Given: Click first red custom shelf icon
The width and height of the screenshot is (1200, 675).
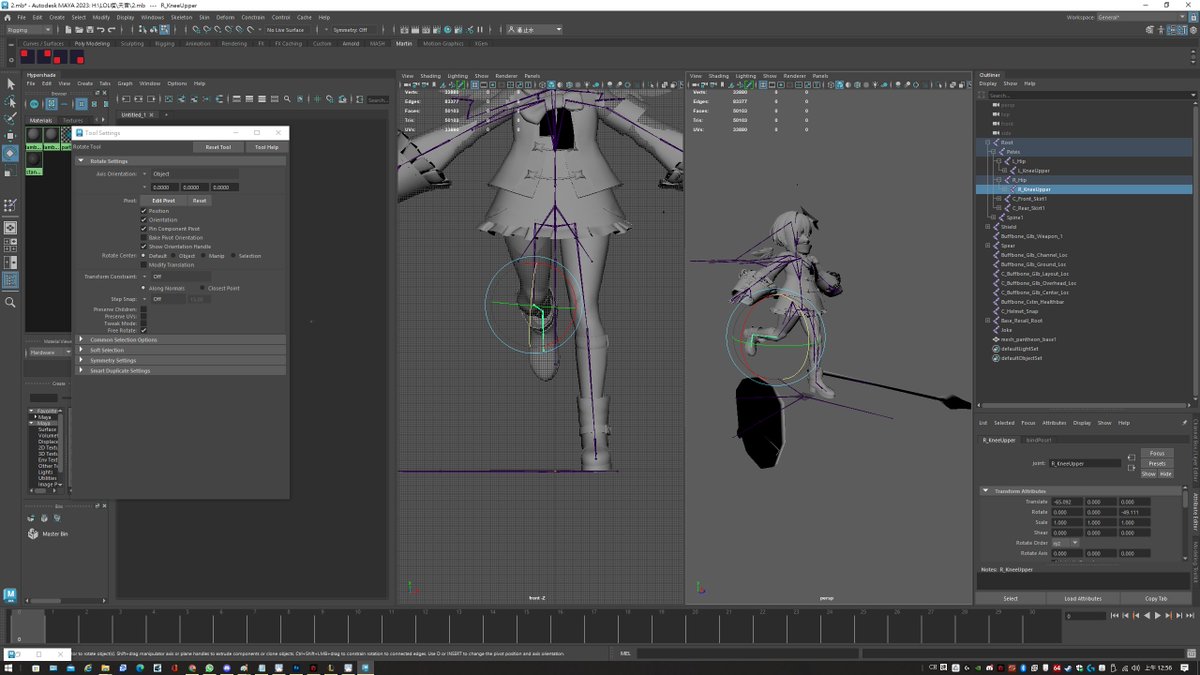Looking at the screenshot, I should pyautogui.click(x=26, y=56).
